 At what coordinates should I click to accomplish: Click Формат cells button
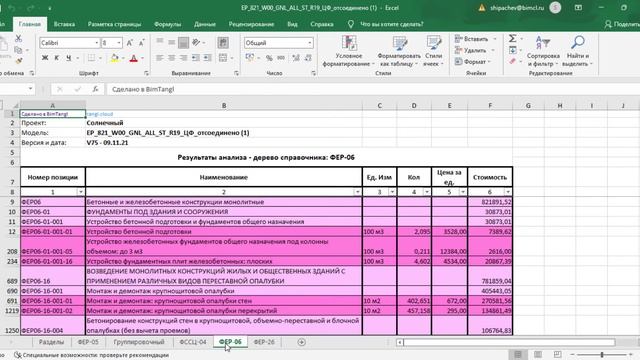pos(473,62)
